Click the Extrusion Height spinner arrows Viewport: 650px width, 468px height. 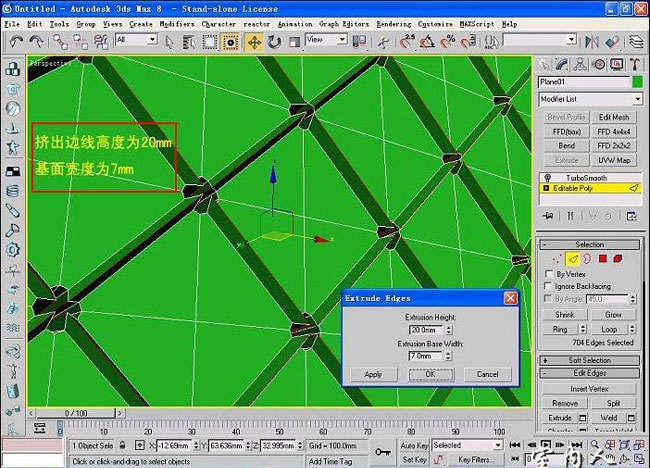coord(449,330)
